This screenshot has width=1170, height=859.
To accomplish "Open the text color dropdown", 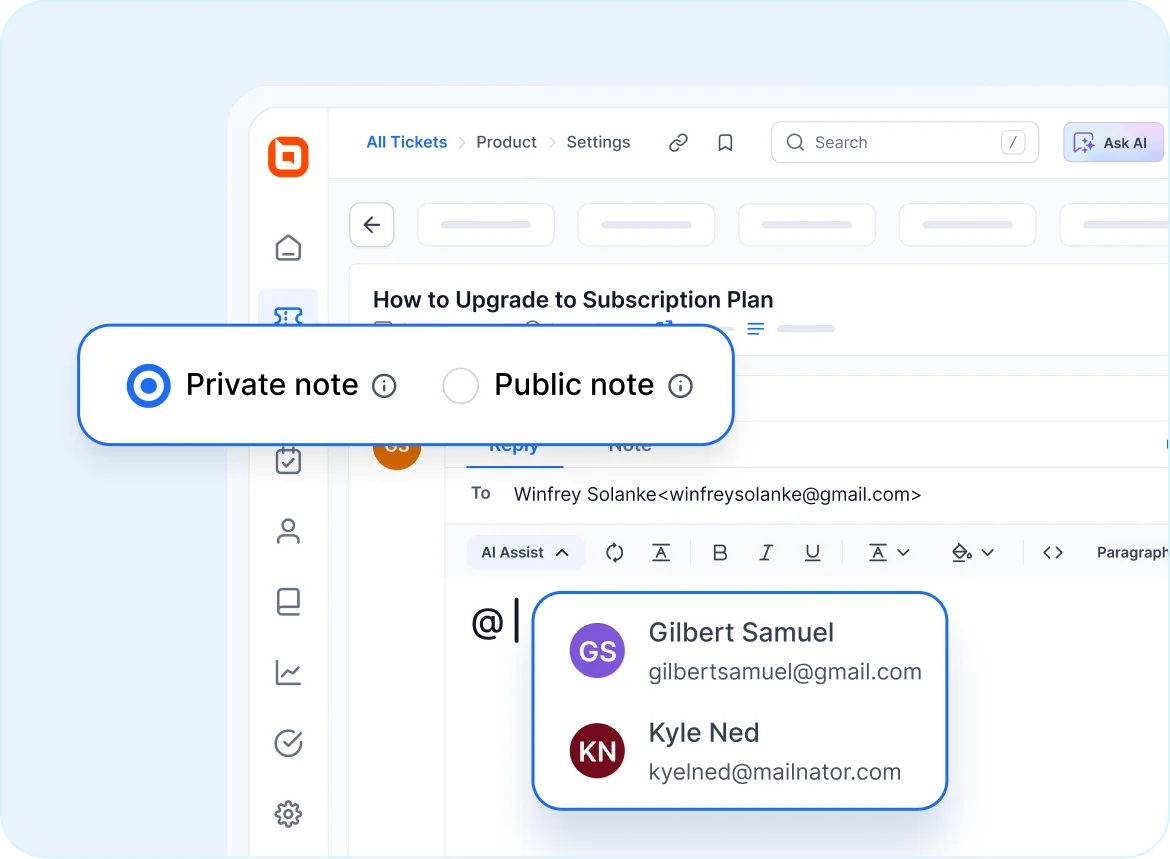I will tap(889, 552).
